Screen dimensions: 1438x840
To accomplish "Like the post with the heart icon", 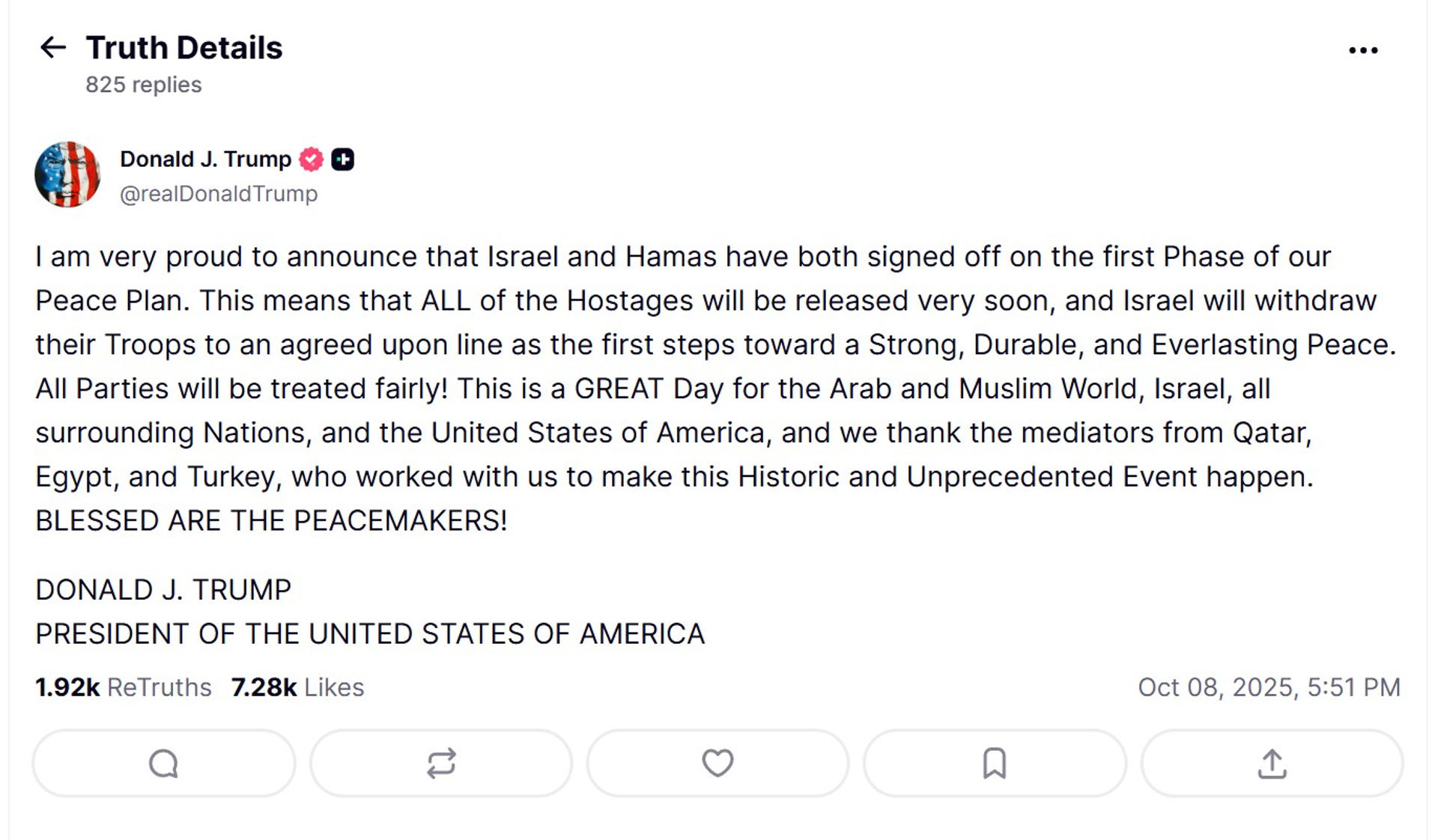I will point(717,763).
